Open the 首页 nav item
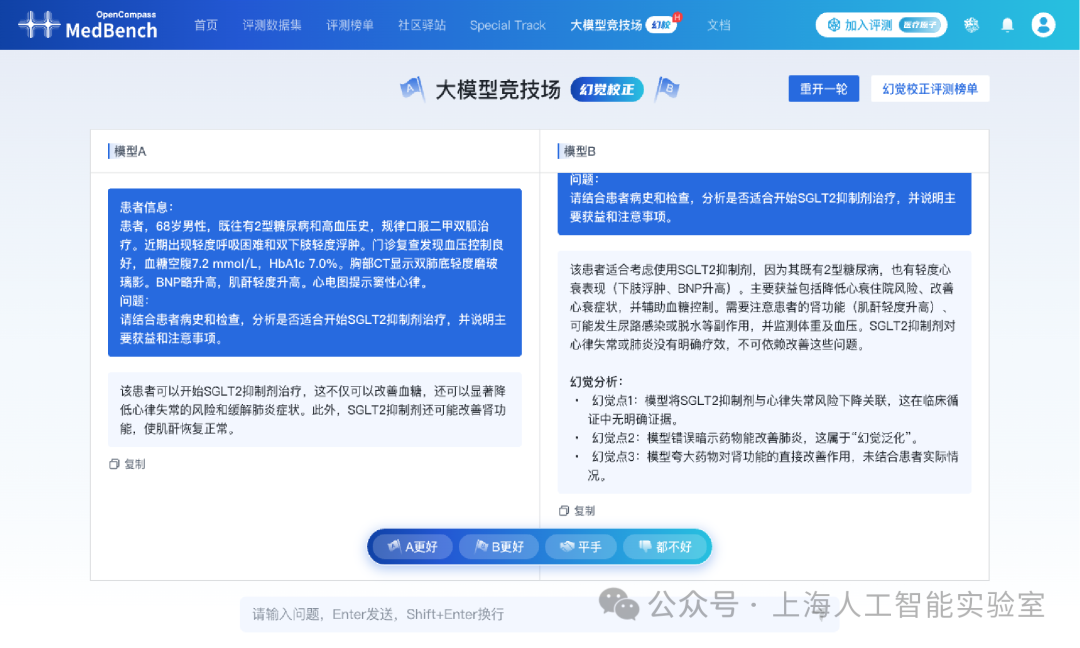 (x=206, y=25)
